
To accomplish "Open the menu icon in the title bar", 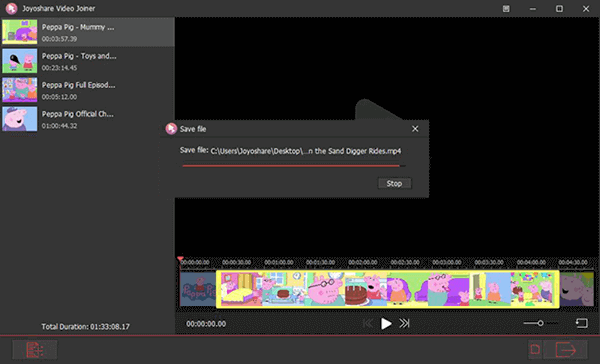I will (x=506, y=8).
